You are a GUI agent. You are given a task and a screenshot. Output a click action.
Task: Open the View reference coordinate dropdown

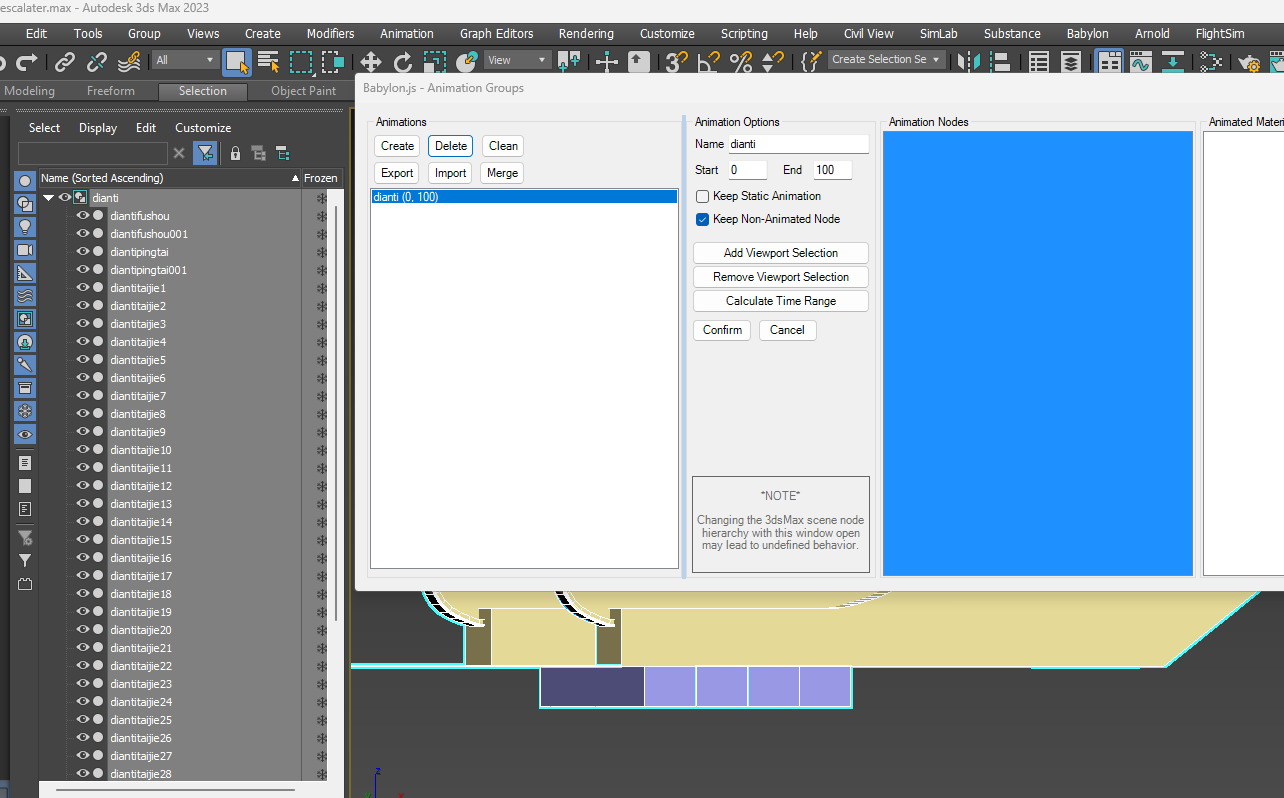pyautogui.click(x=517, y=60)
